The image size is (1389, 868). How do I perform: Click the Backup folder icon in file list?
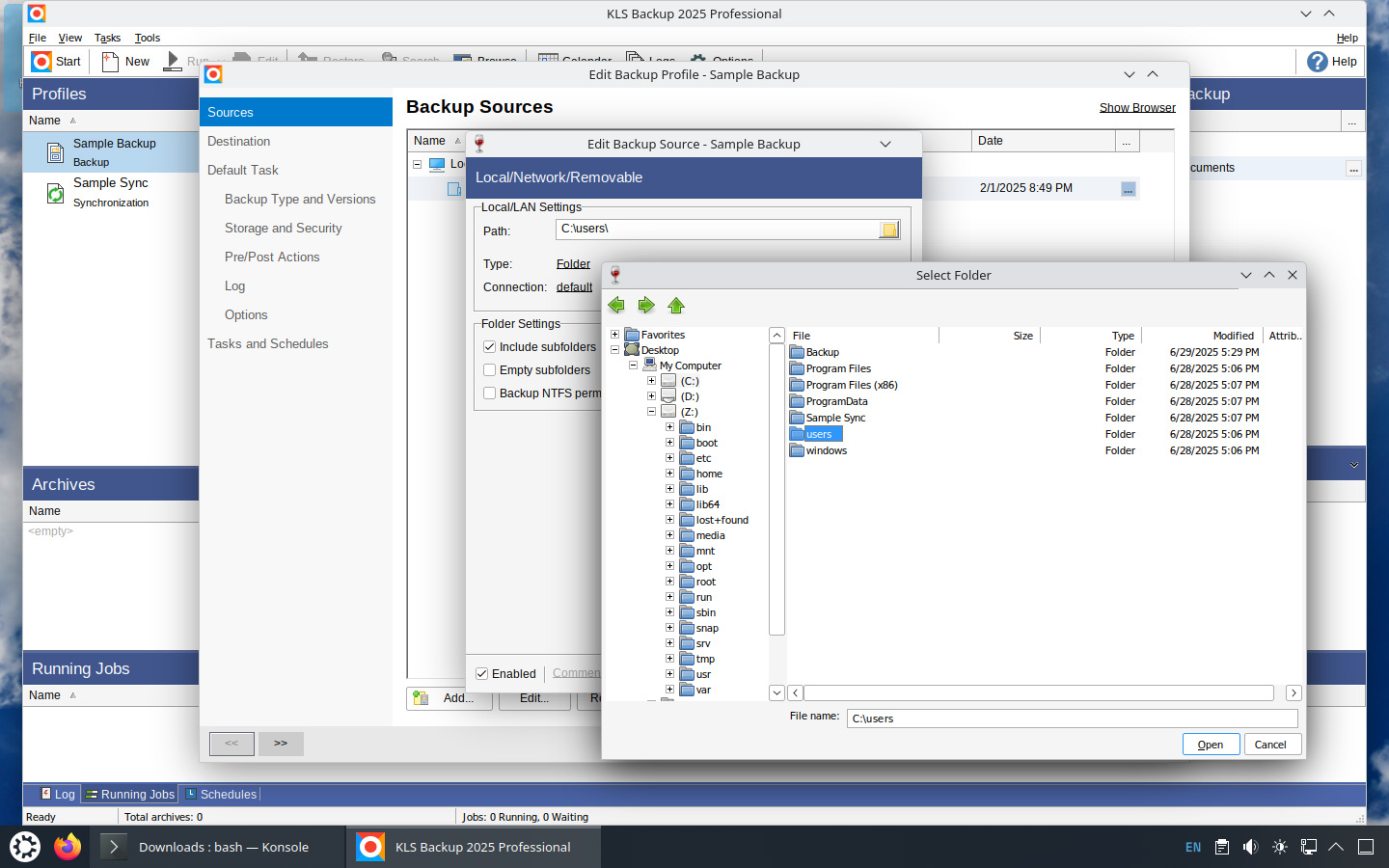797,352
